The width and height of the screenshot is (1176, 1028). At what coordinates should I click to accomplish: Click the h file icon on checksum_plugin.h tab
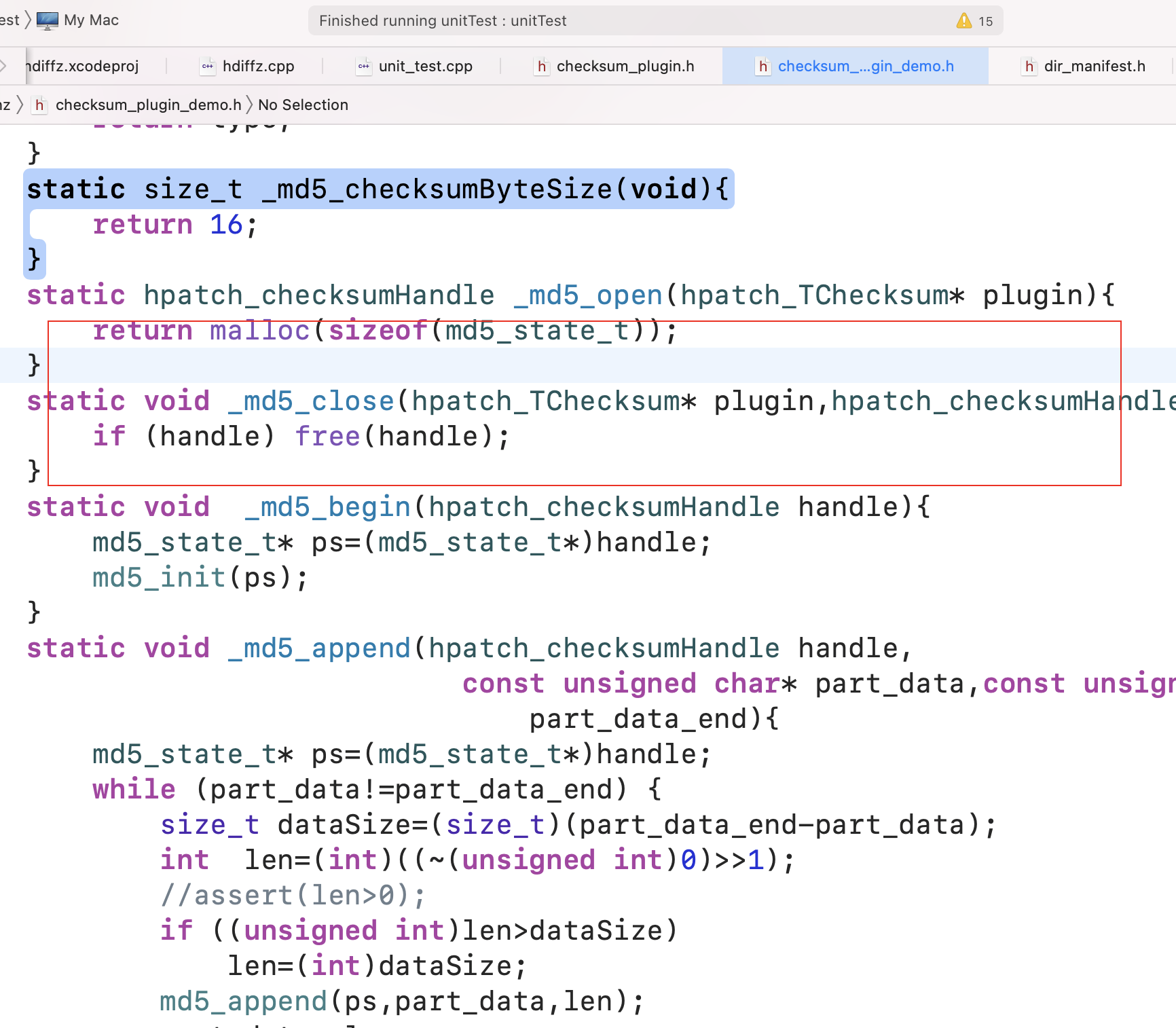(541, 66)
